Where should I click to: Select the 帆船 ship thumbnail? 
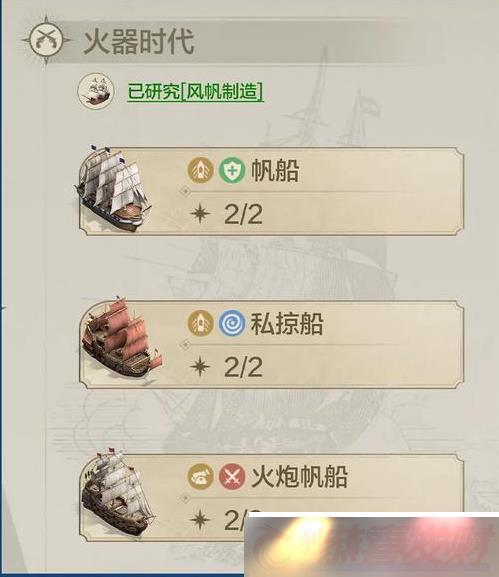[x=112, y=188]
